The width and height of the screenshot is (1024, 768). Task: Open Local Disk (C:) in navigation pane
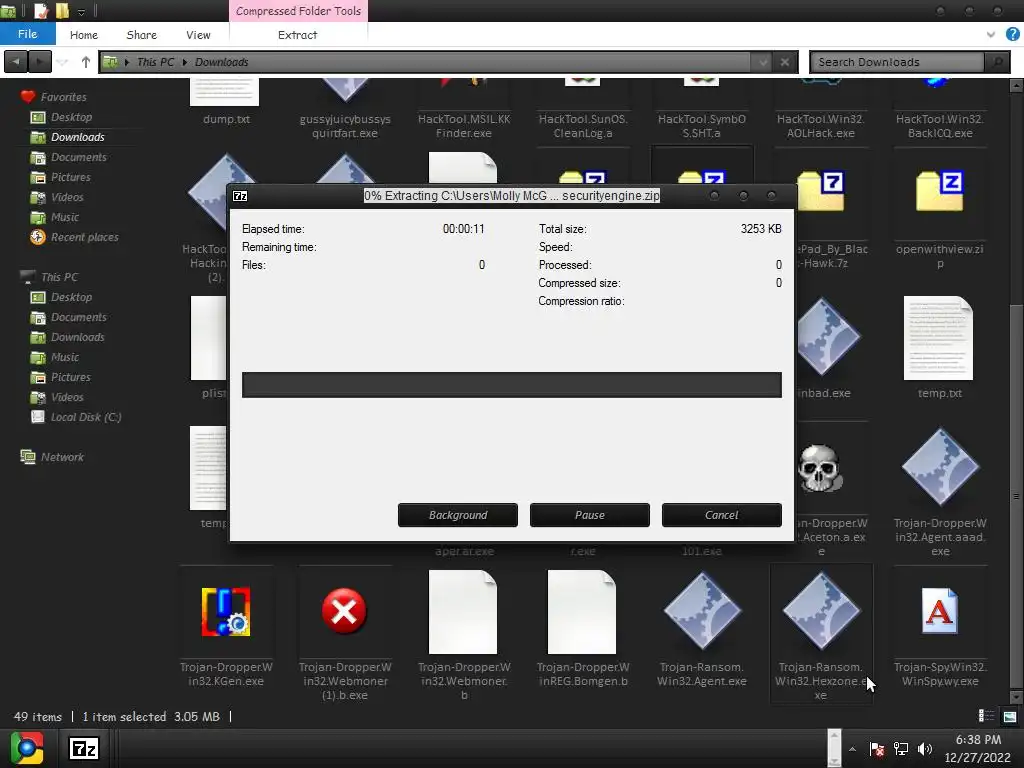tap(86, 417)
